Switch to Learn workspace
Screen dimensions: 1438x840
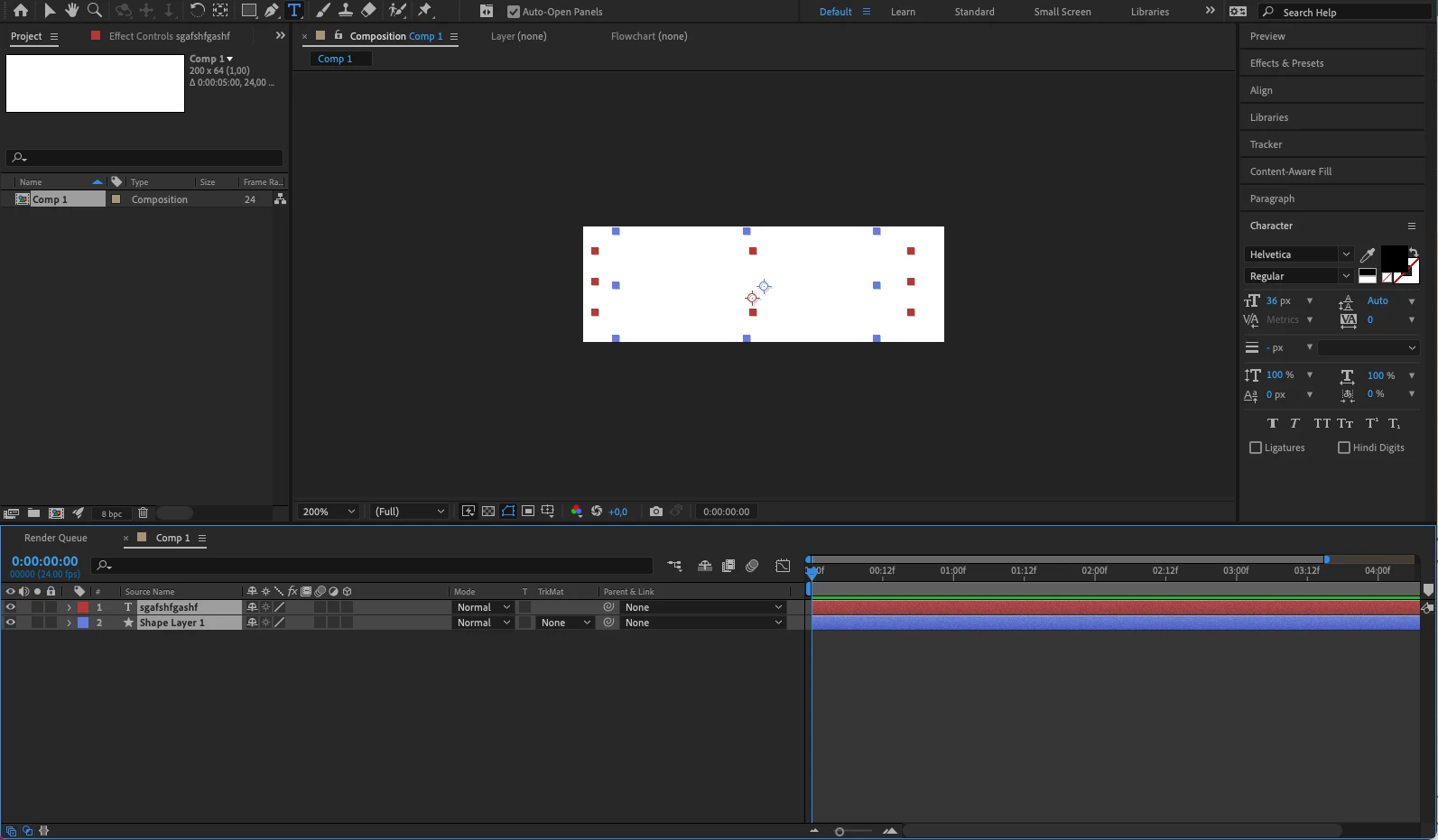[x=903, y=12]
